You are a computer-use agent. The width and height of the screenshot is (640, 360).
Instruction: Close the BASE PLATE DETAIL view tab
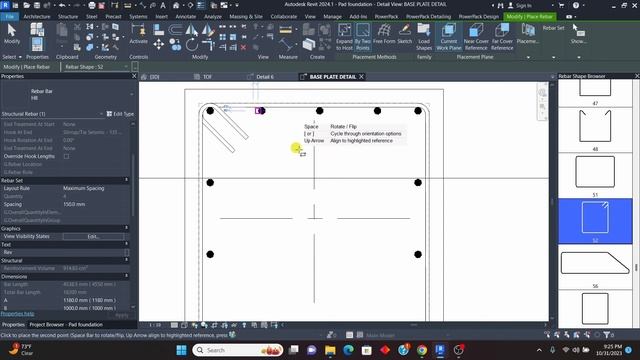(362, 77)
